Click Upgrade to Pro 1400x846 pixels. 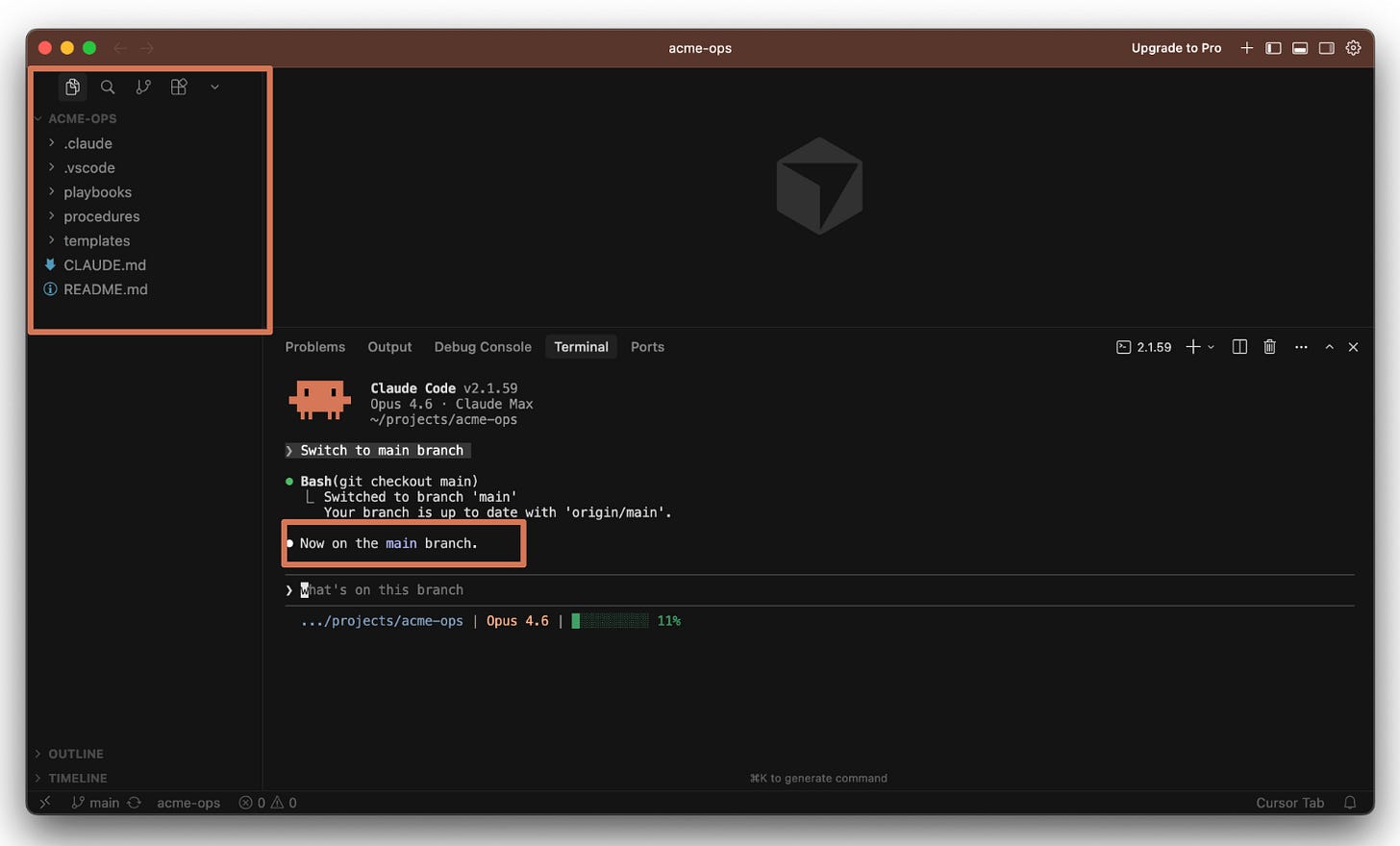pos(1176,48)
